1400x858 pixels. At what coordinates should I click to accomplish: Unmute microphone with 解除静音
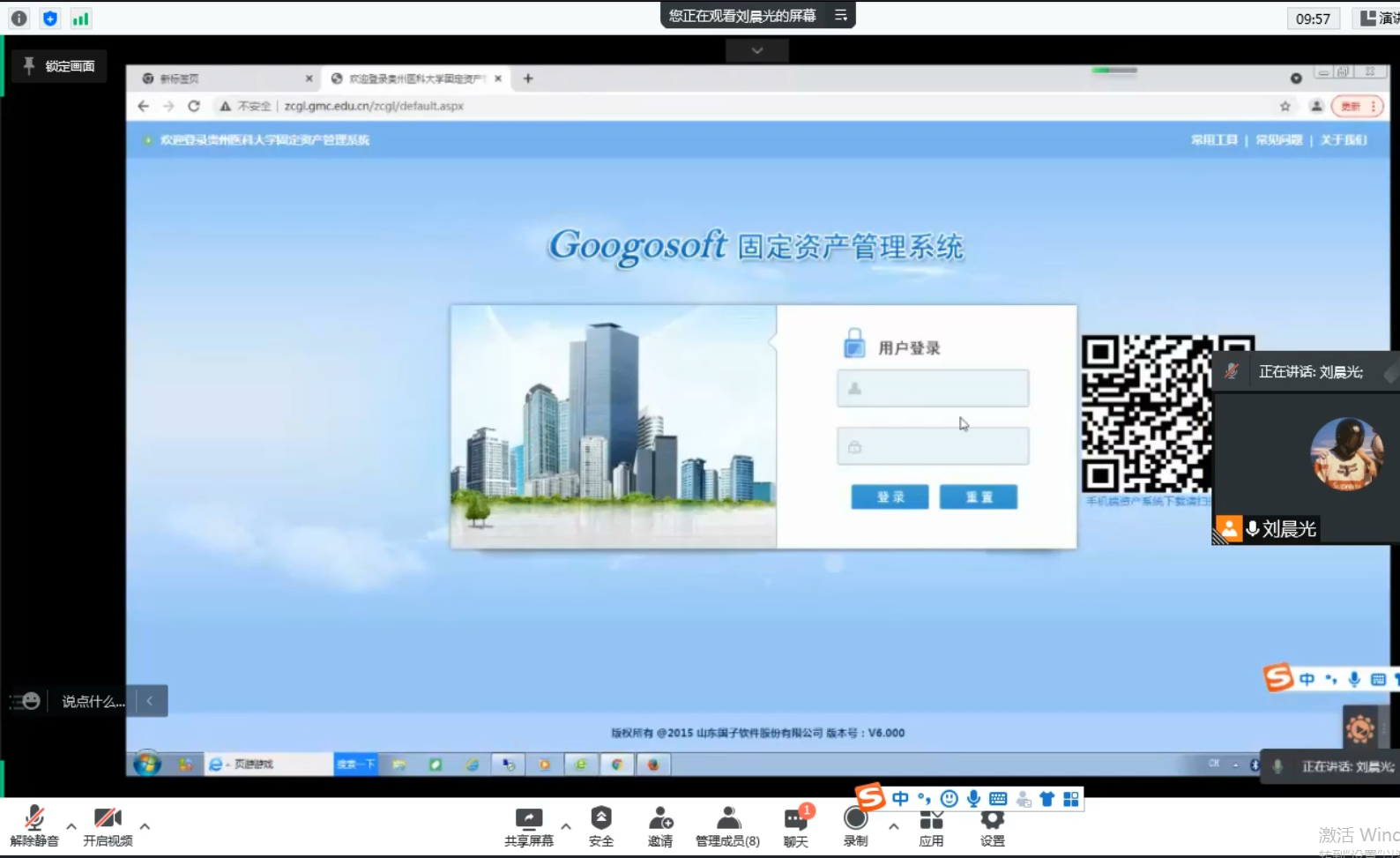pos(34,826)
